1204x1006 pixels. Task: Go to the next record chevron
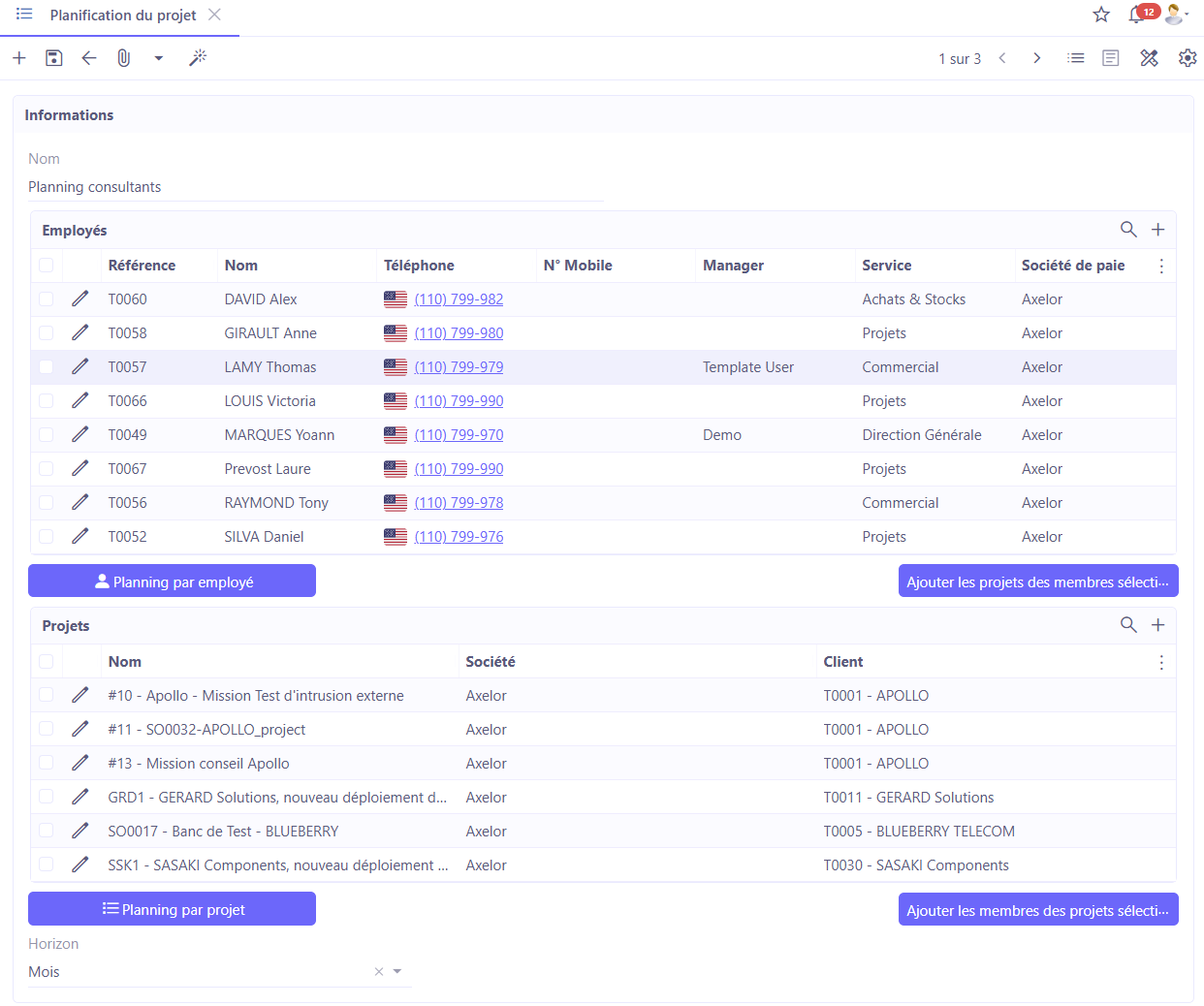[1037, 58]
